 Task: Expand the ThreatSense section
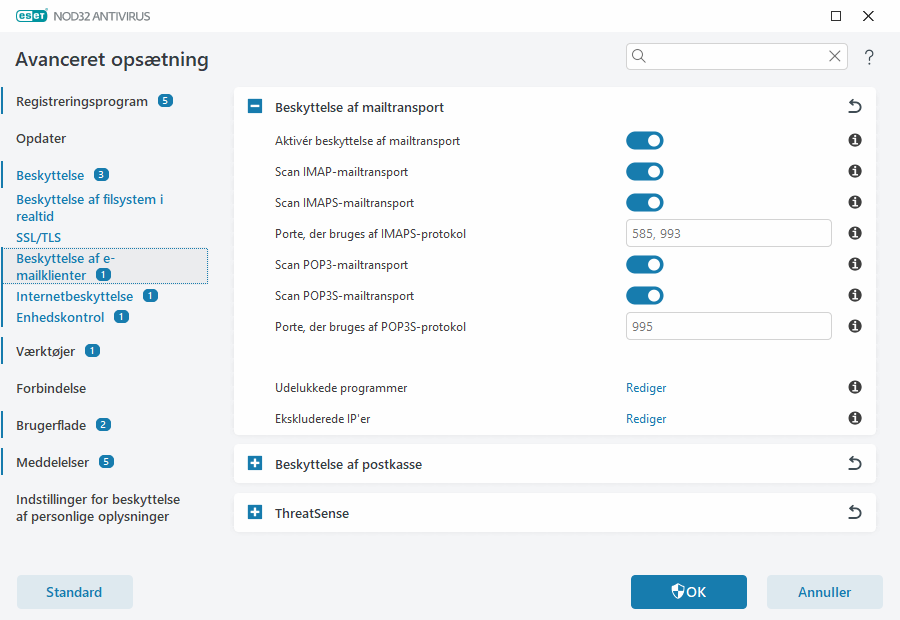pyautogui.click(x=255, y=513)
